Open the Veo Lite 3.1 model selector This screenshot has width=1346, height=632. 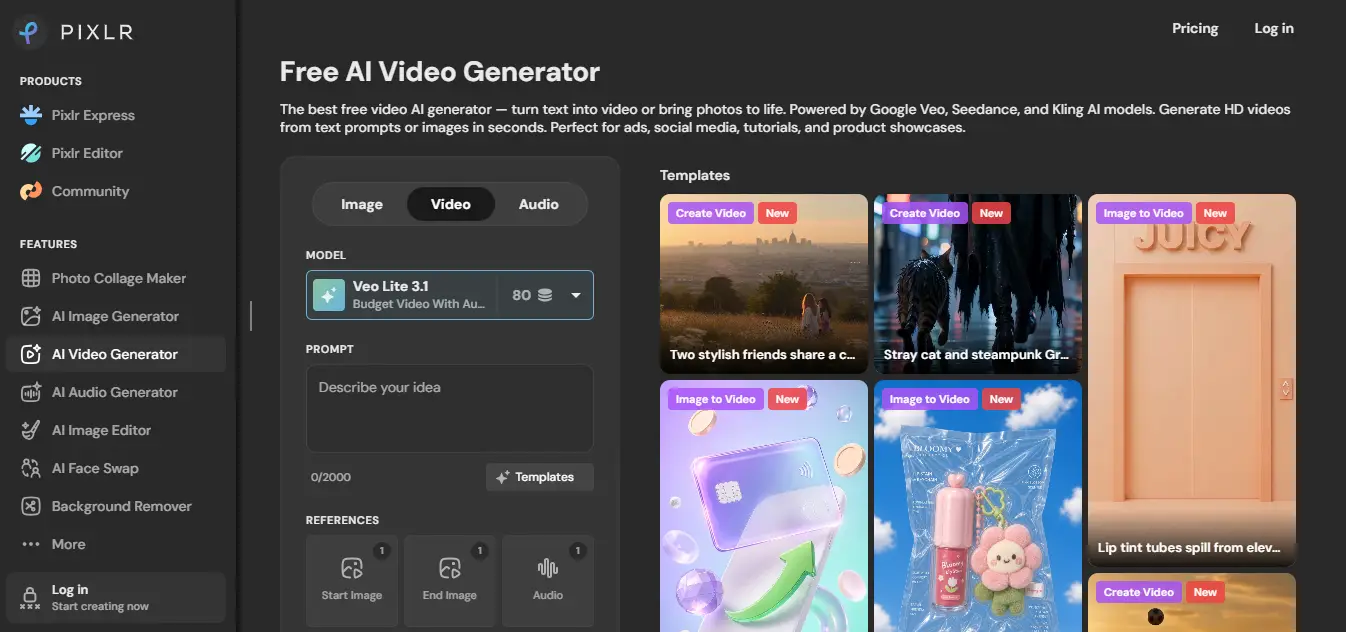450,295
